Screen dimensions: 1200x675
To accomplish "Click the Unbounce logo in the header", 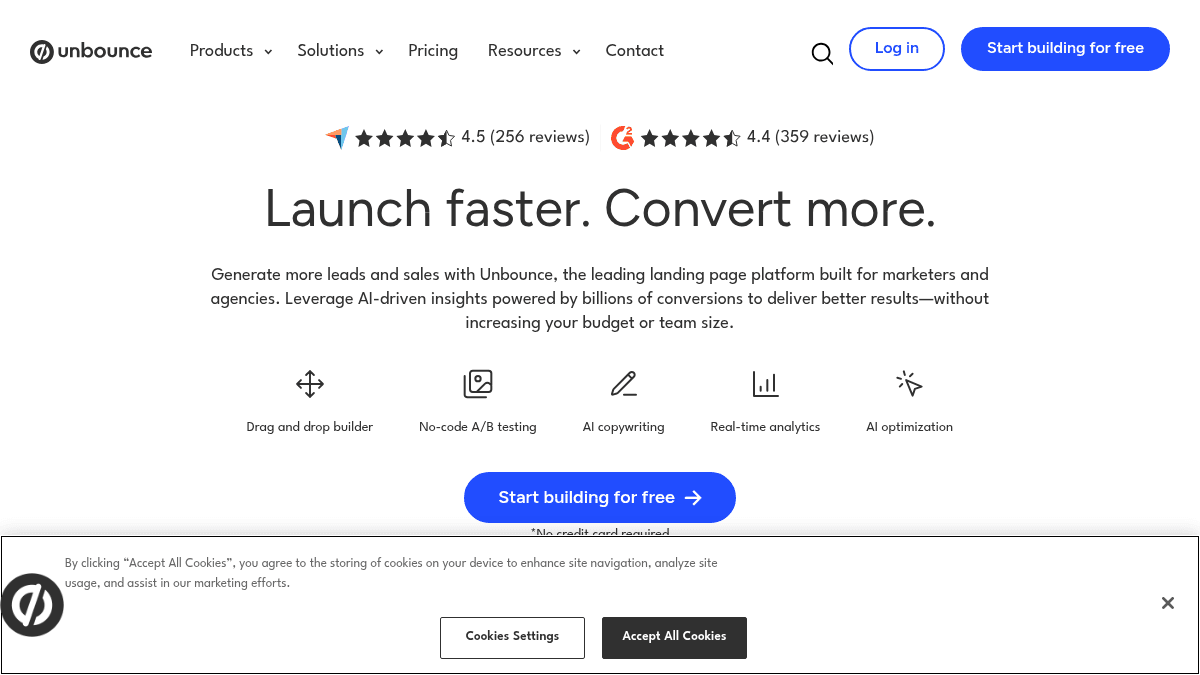I will 91,51.
